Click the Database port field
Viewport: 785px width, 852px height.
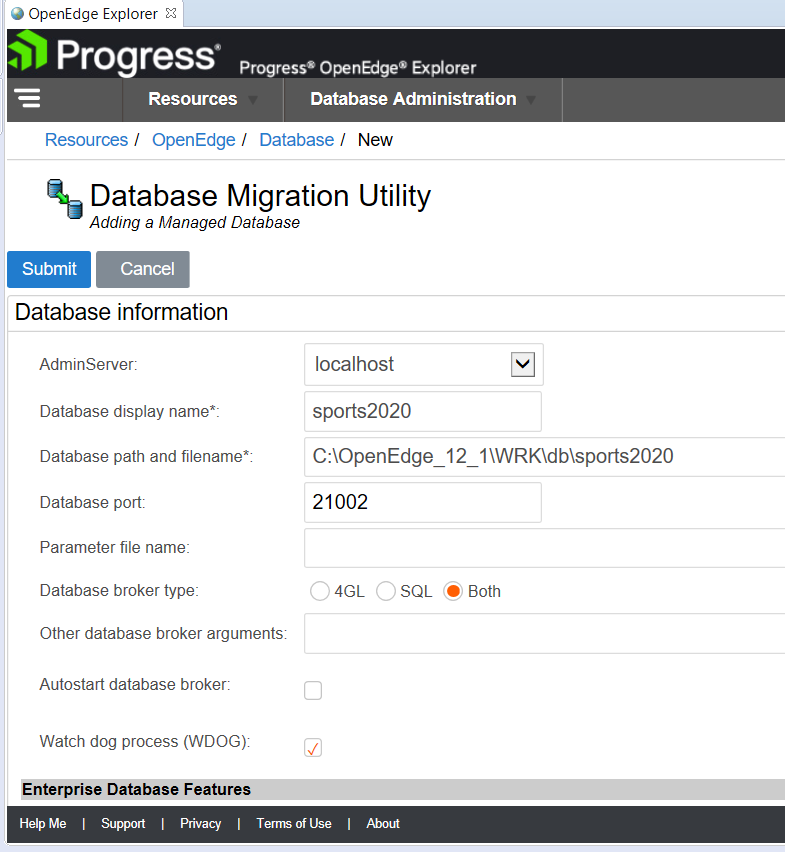[423, 502]
